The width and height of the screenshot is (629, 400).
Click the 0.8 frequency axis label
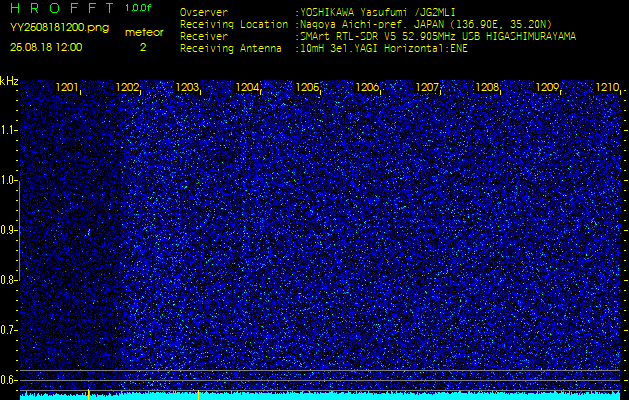8,280
